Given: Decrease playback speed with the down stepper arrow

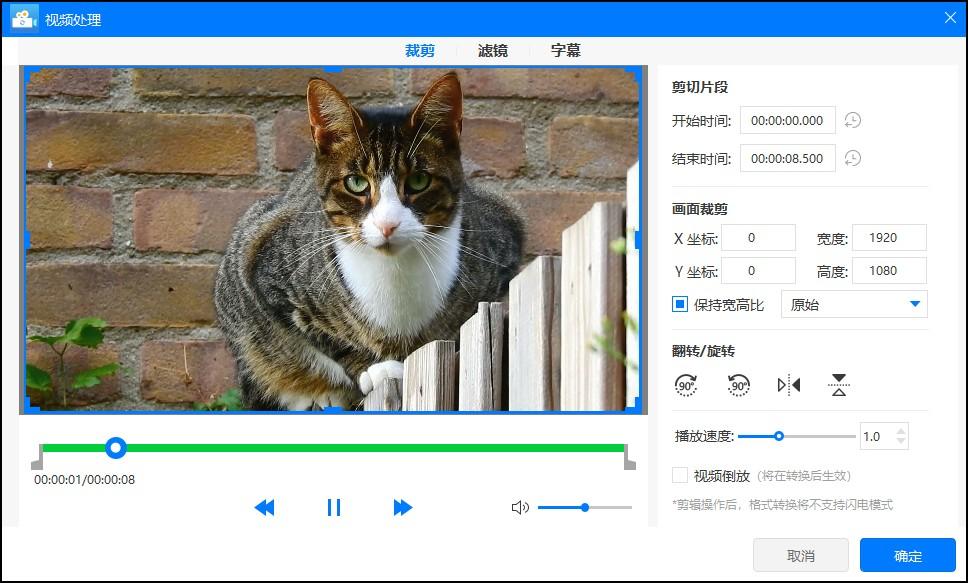Looking at the screenshot, I should coord(901,441).
